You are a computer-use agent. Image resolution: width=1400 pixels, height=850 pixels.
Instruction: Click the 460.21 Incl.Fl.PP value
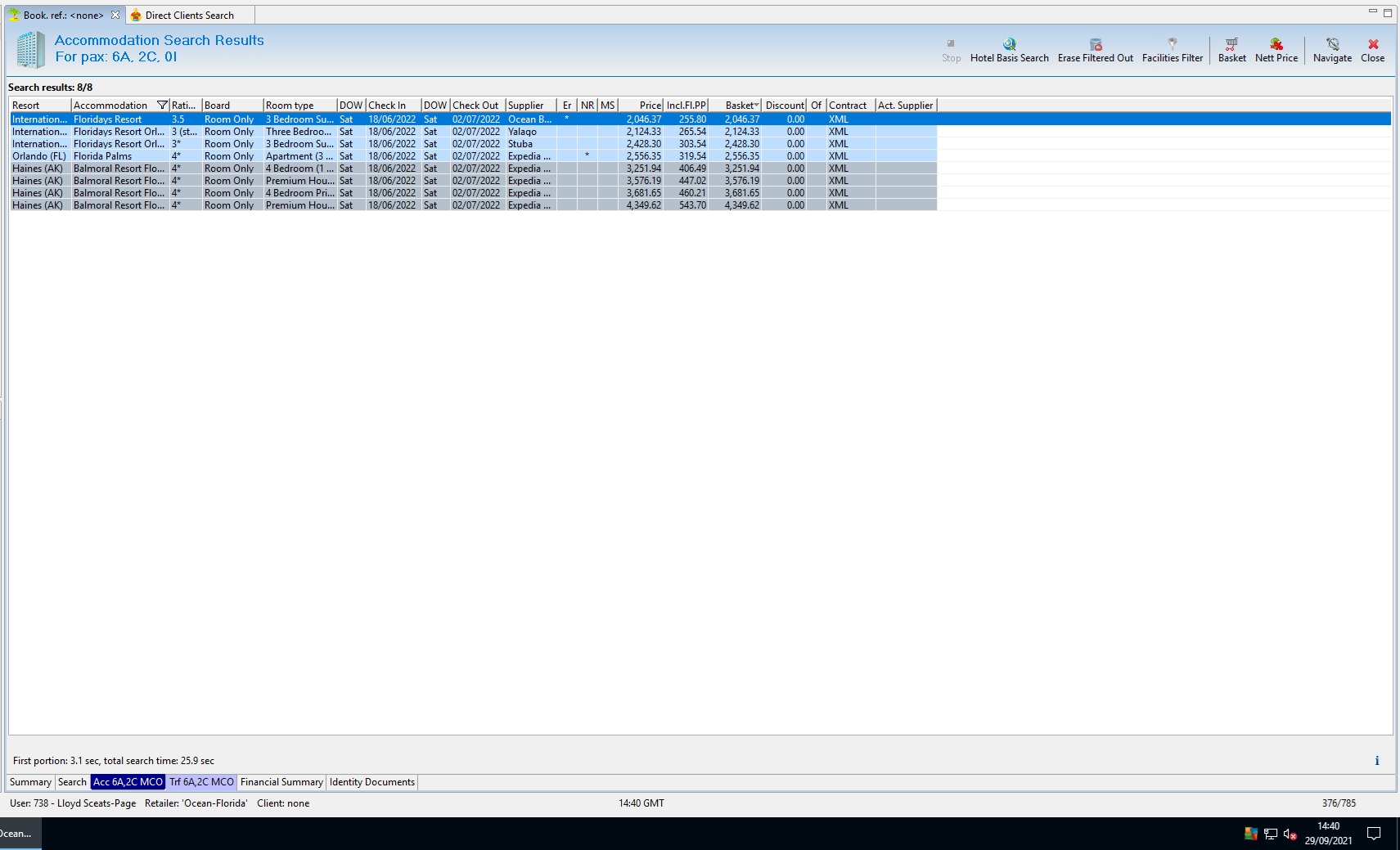pos(692,193)
